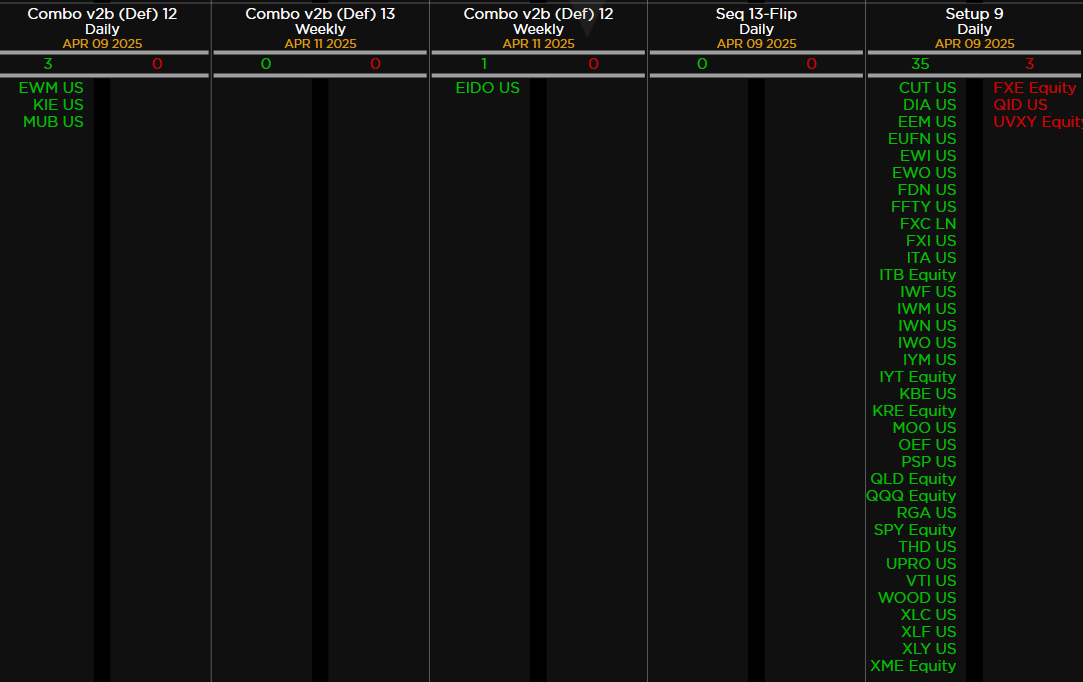This screenshot has height=682, width=1083.
Task: Click the FXI US ticker
Action: 931,241
